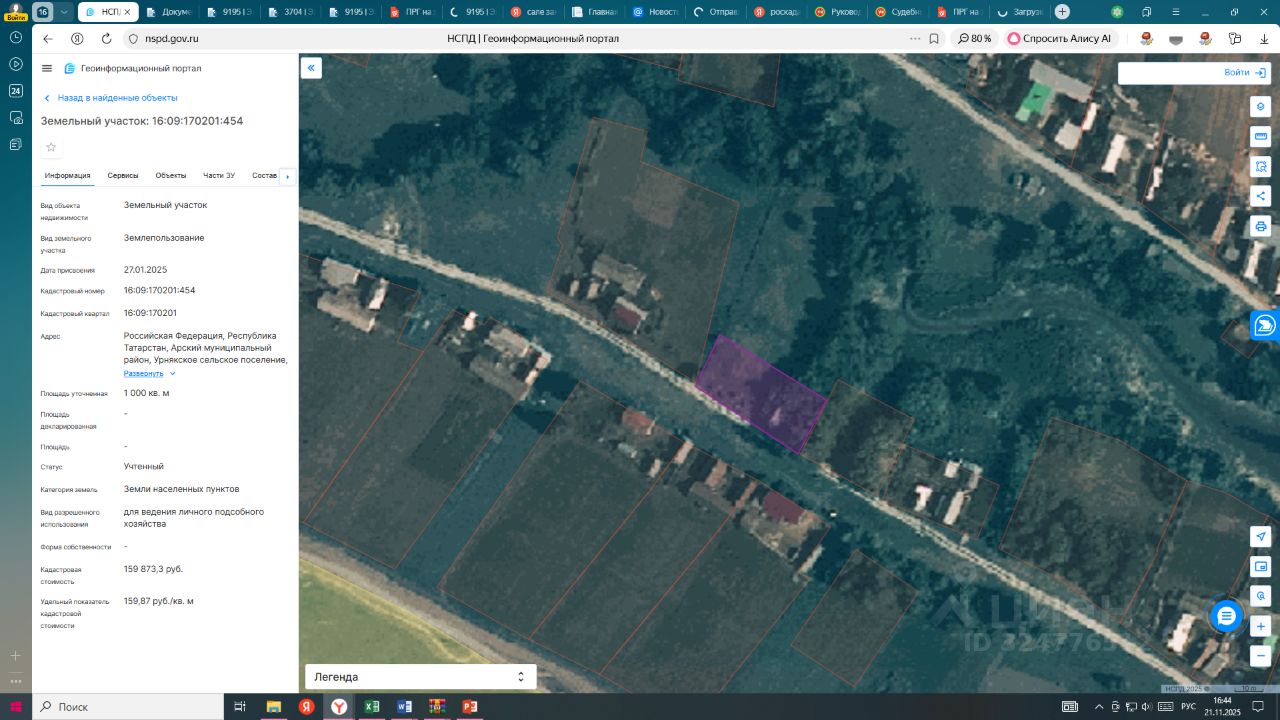Open the blue side widget on right edge
The image size is (1280, 720).
(1265, 325)
